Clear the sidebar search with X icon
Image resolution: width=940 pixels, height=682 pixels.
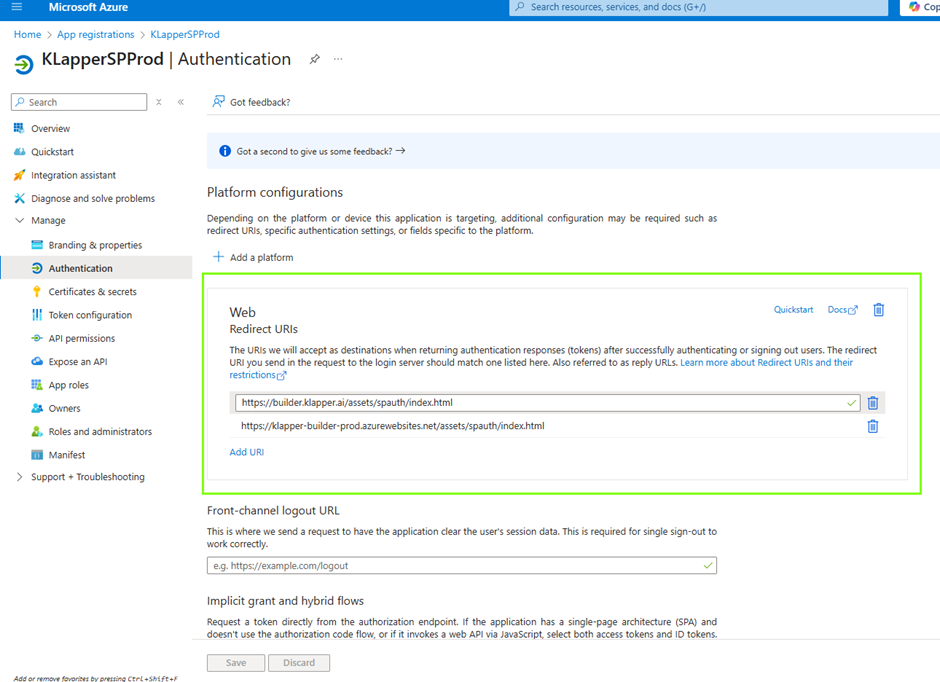point(159,102)
